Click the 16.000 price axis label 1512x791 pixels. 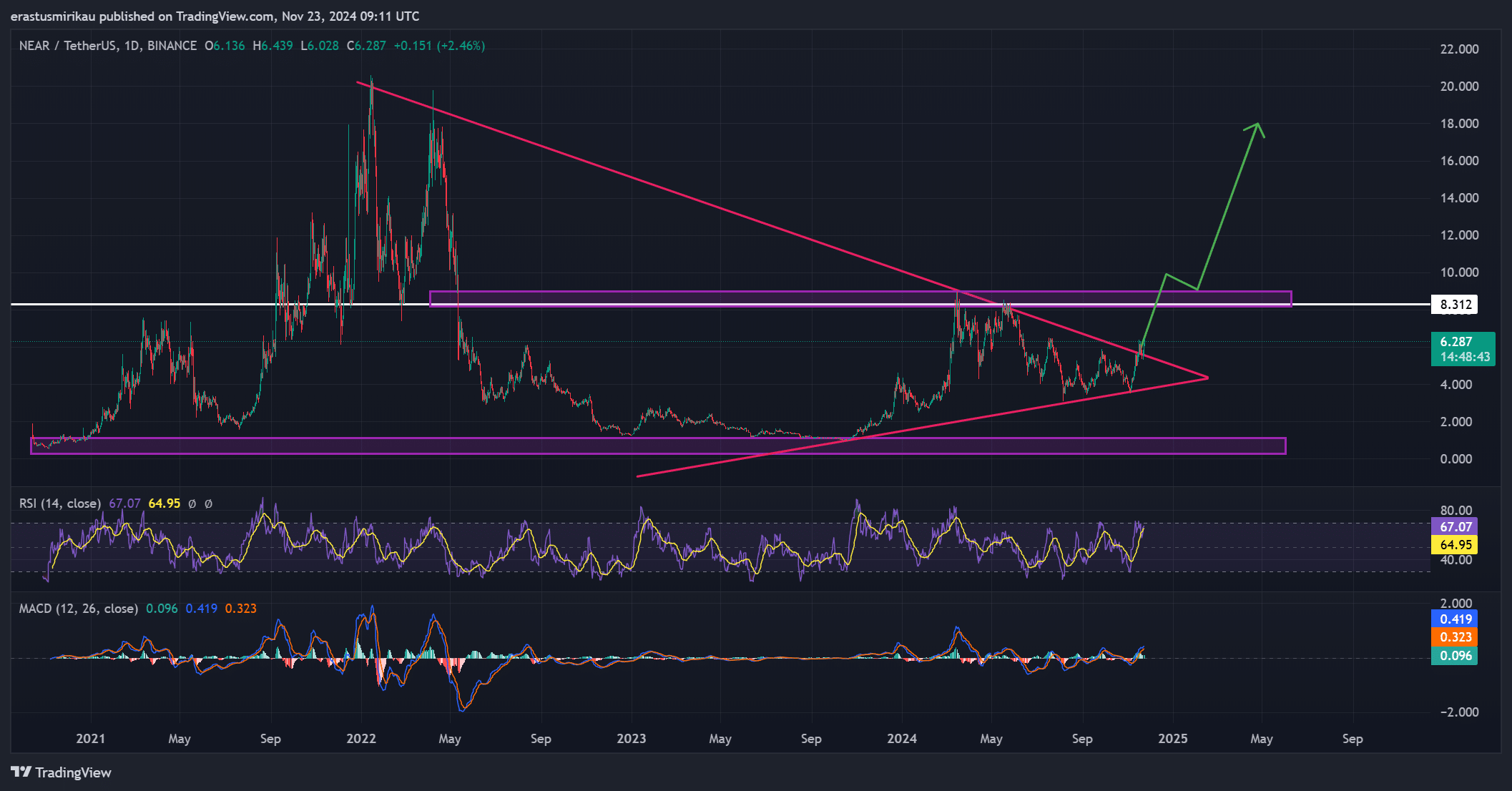click(1459, 161)
